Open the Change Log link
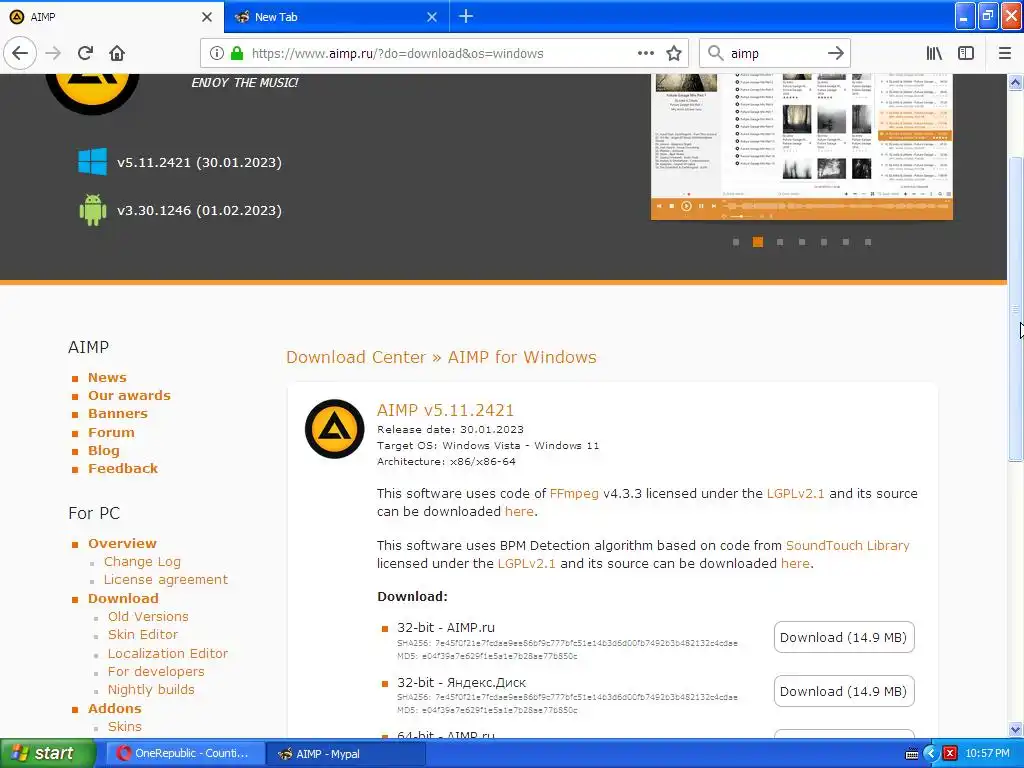Viewport: 1024px width, 768px height. (x=142, y=562)
